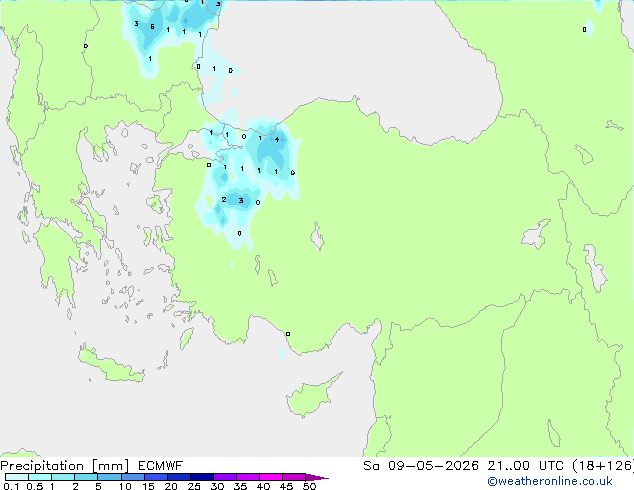This screenshot has width=634, height=490.
Task: Click the '21..00 UTC' time text
Action: tap(526, 466)
